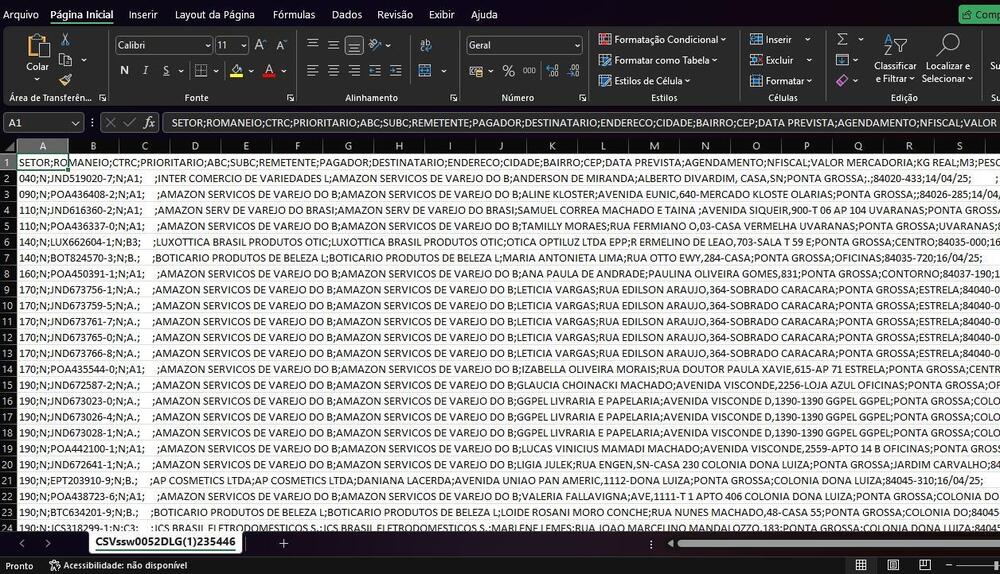1000x574 pixels.
Task: Open Classificar e Filtrar
Action: [895, 59]
